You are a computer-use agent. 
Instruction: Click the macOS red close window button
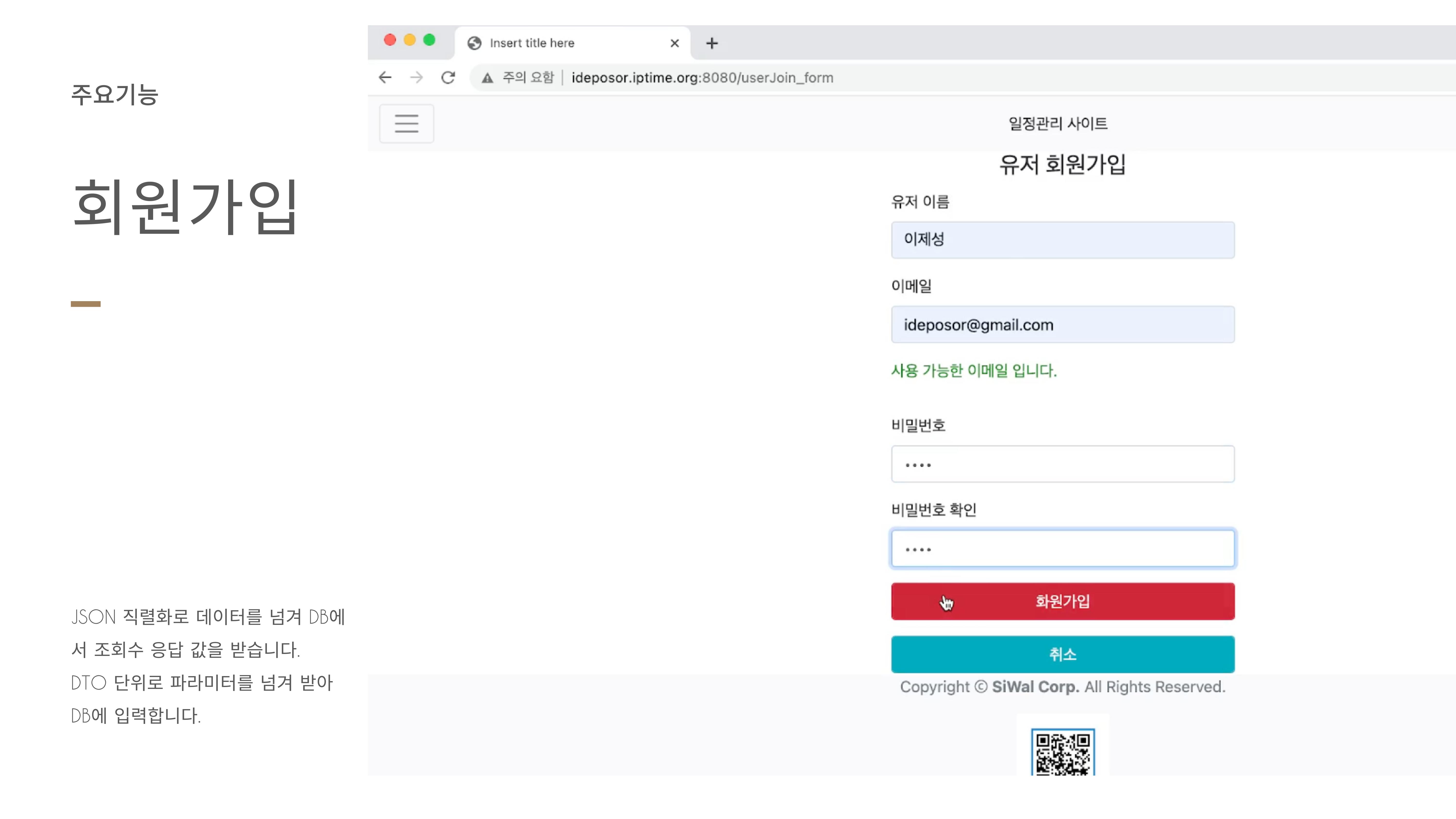[390, 40]
